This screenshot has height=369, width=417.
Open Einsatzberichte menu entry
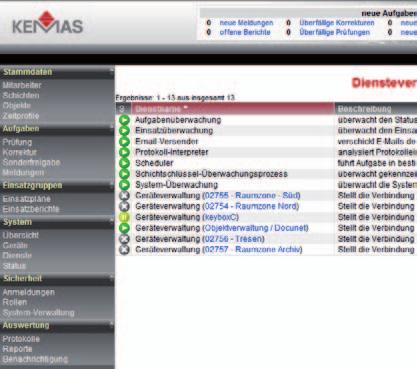(x=31, y=209)
